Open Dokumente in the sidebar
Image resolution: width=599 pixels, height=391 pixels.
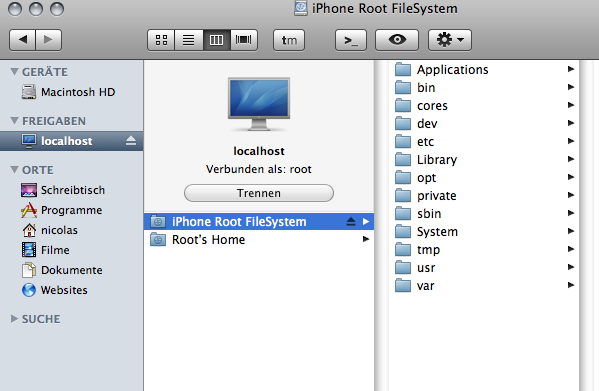pos(71,270)
